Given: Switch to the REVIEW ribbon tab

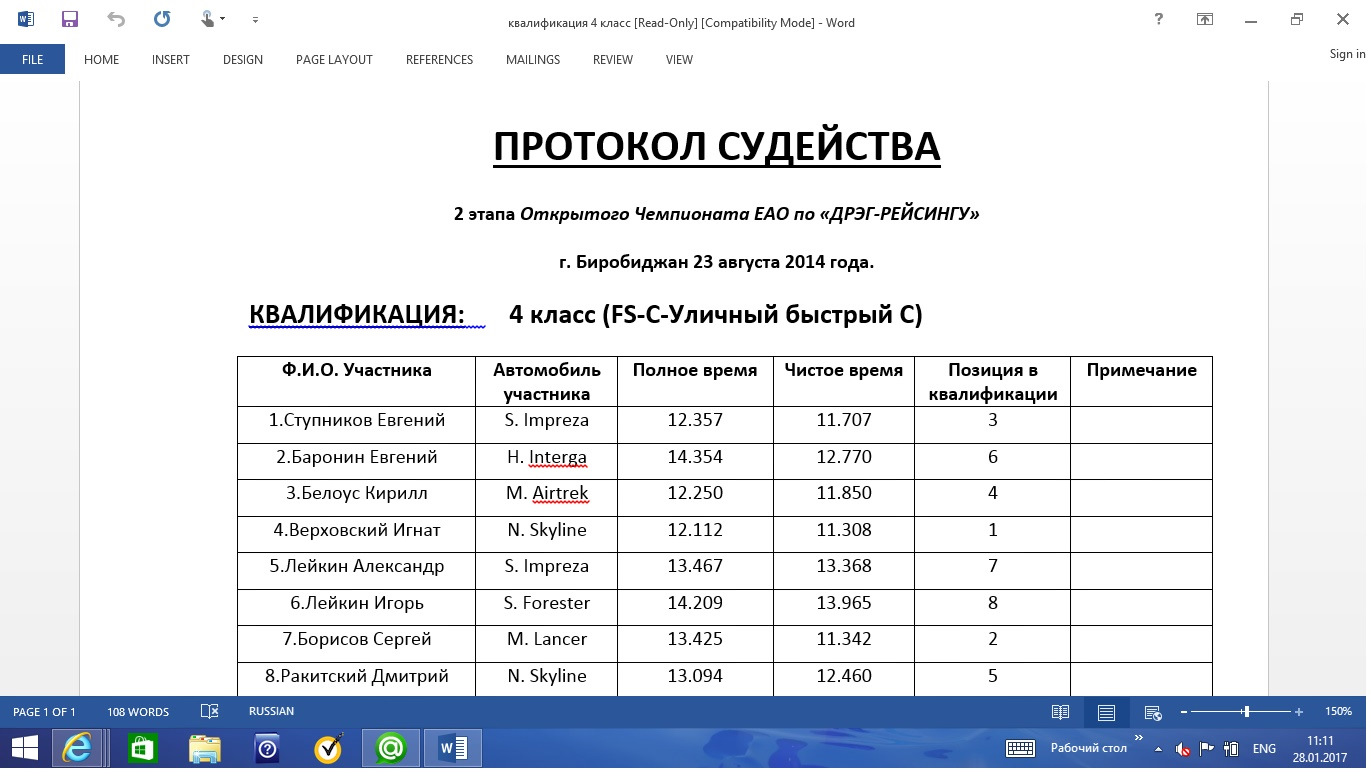Looking at the screenshot, I should (x=612, y=60).
